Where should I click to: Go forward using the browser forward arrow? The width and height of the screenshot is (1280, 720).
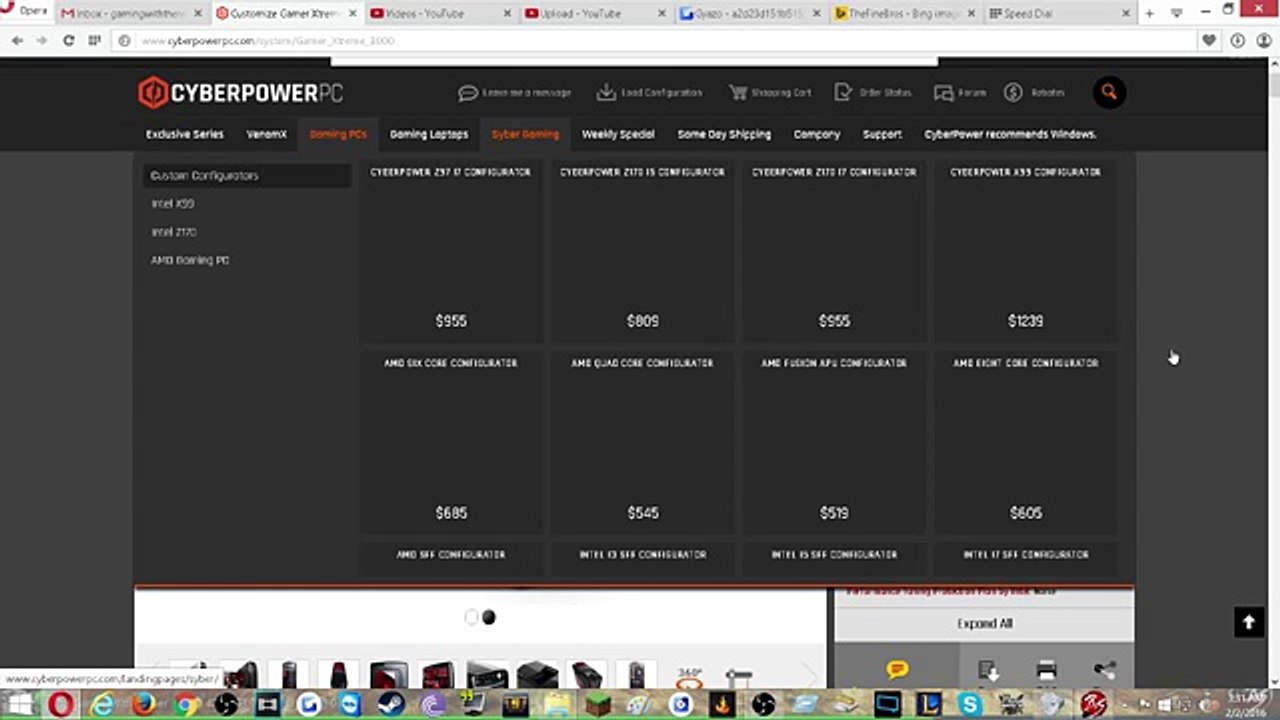tap(41, 41)
